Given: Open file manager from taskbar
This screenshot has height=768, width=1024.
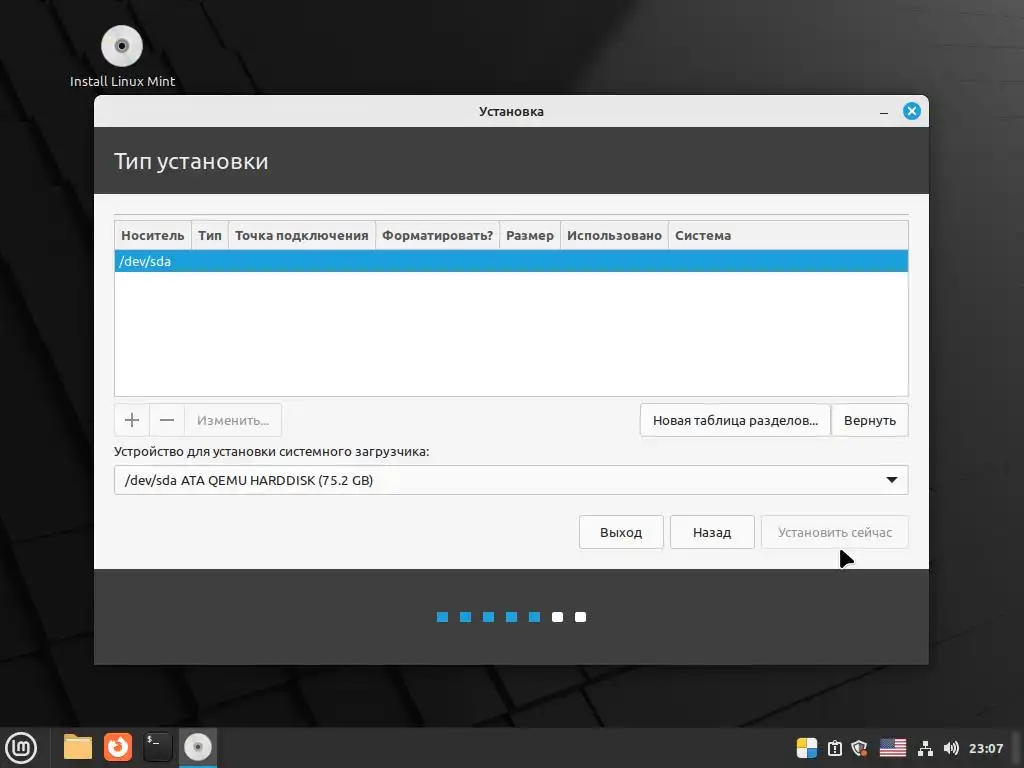Looking at the screenshot, I should pos(78,747).
